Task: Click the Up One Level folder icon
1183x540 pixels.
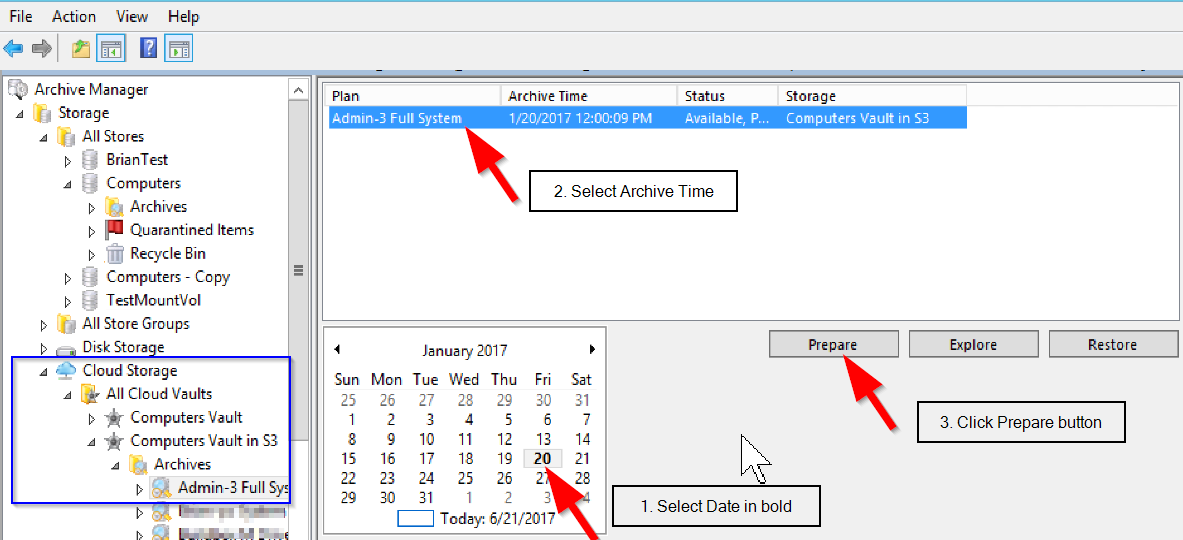Action: pos(81,50)
